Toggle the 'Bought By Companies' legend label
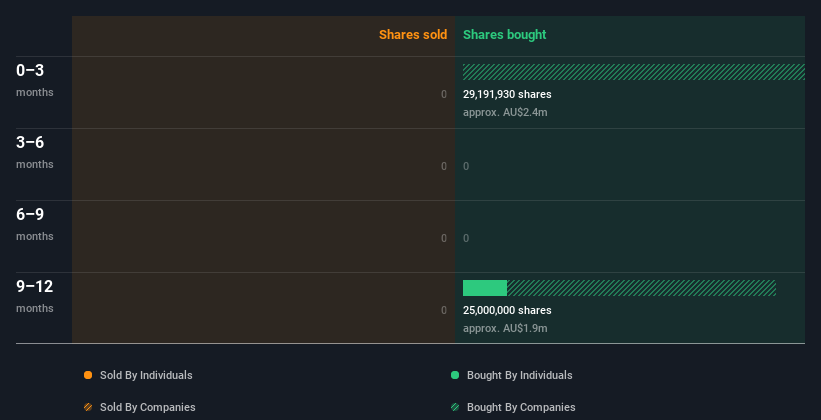The image size is (821, 420). [521, 407]
